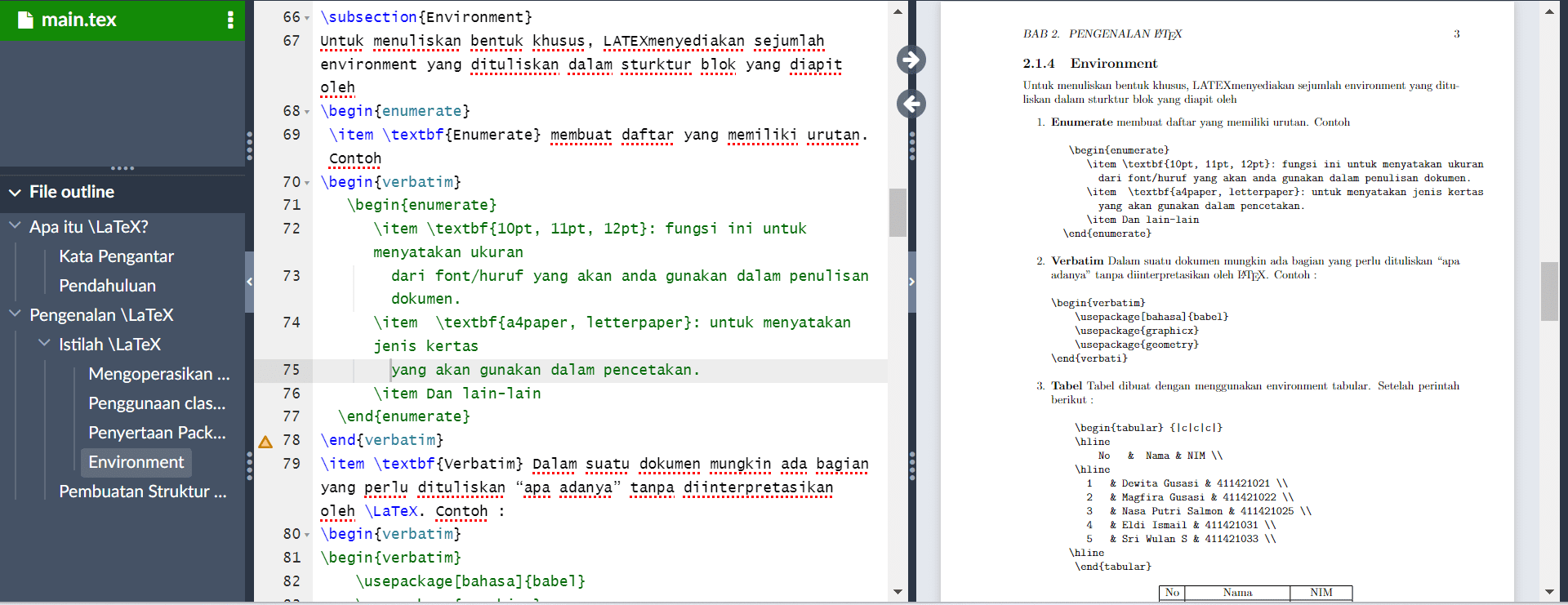The width and height of the screenshot is (1568, 605).
Task: Click the PDF scrollbar down arrow
Action: 1549,592
